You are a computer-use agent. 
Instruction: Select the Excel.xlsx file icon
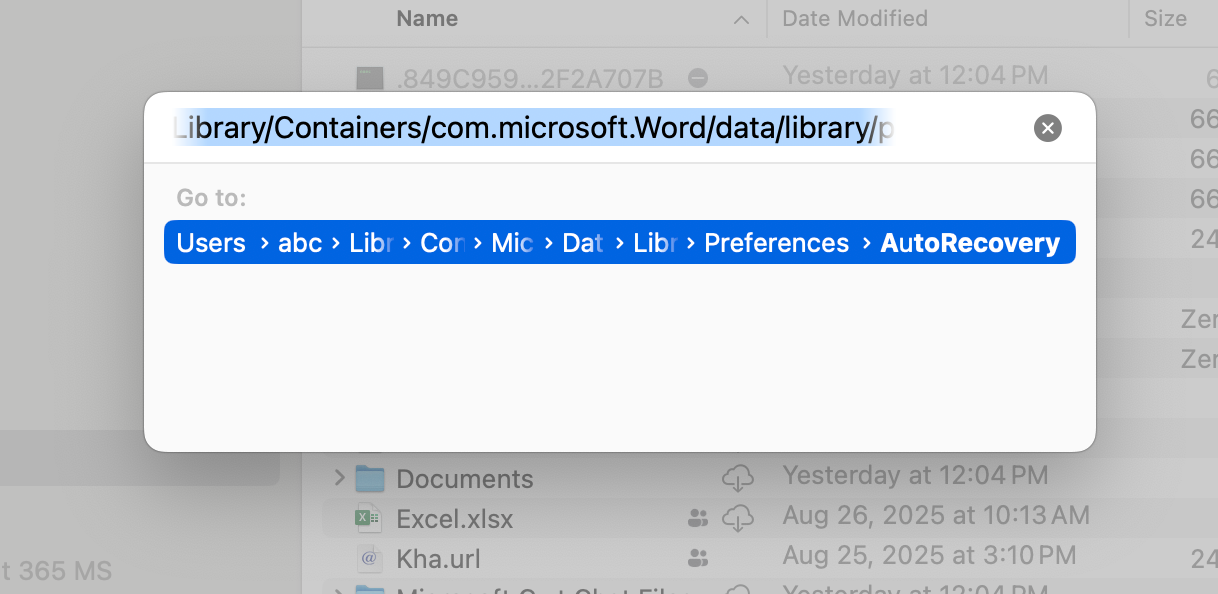[x=367, y=518]
